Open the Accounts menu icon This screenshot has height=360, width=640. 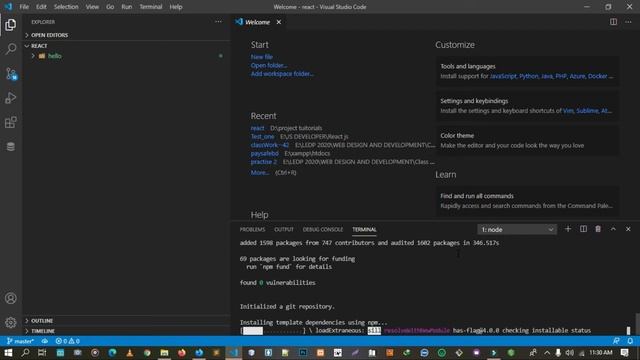coord(11,298)
